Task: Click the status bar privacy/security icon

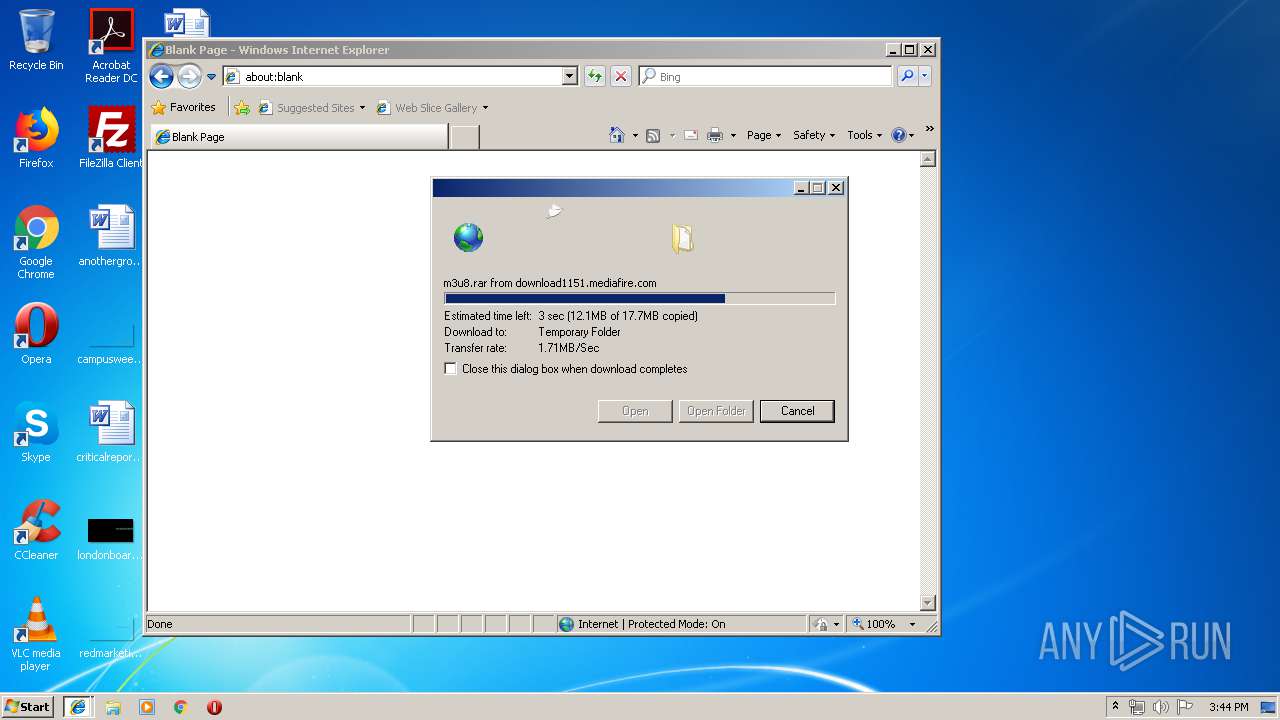Action: point(823,624)
